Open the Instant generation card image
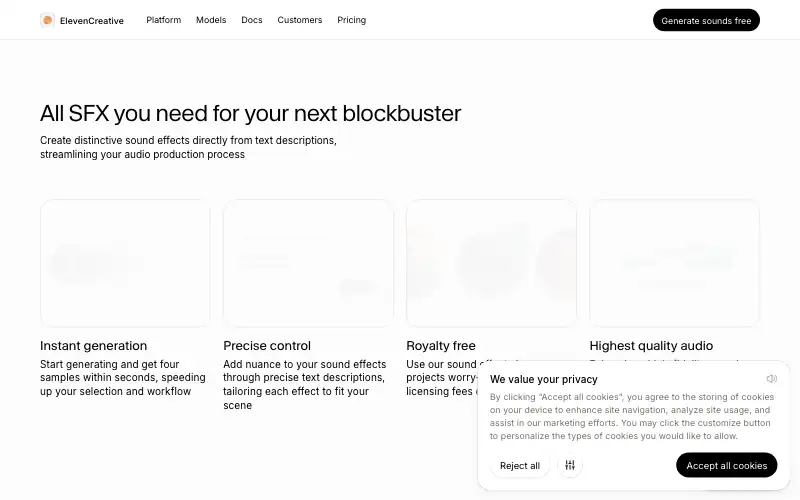 coord(126,263)
